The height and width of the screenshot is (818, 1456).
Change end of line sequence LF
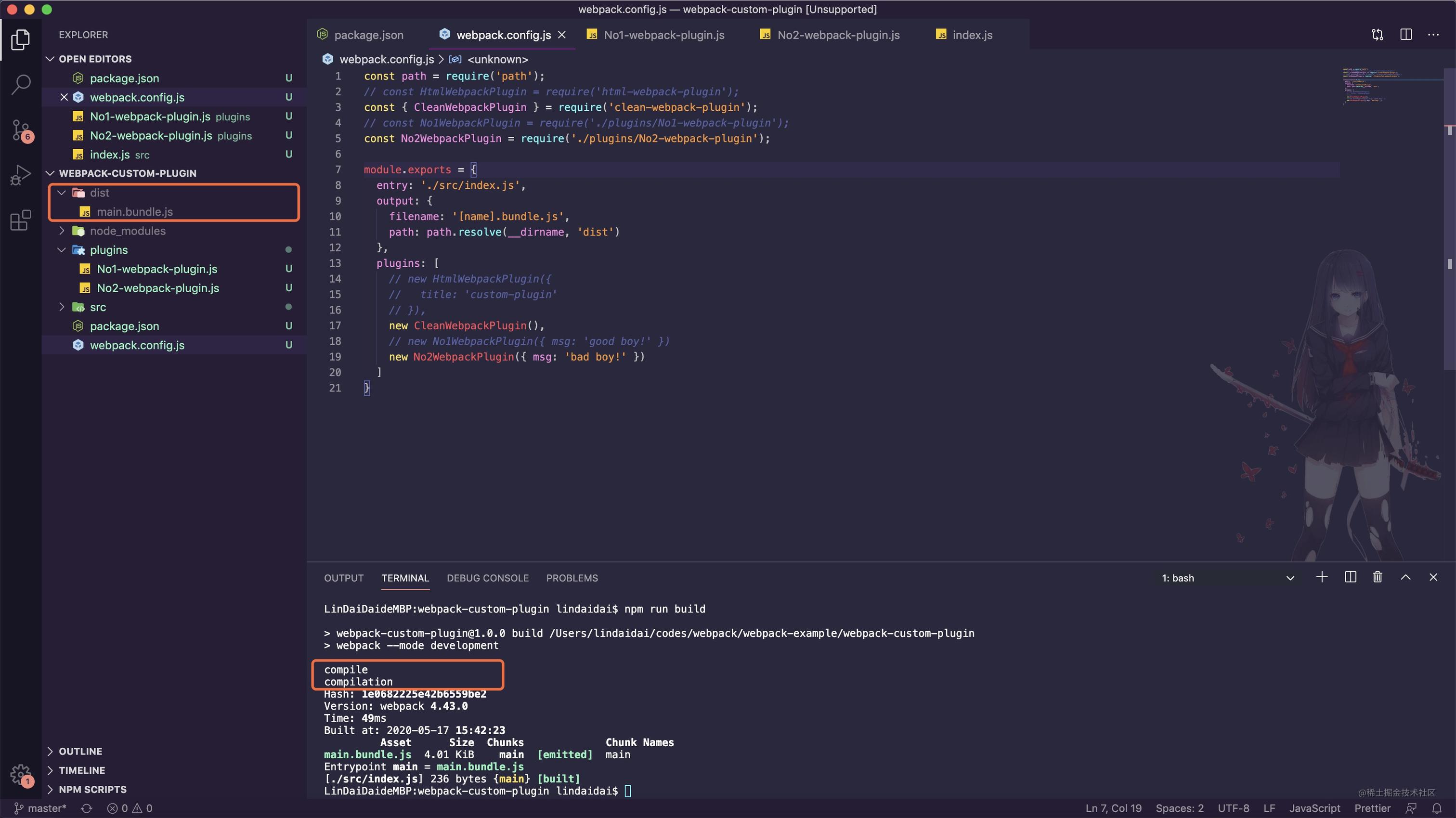click(x=1269, y=808)
